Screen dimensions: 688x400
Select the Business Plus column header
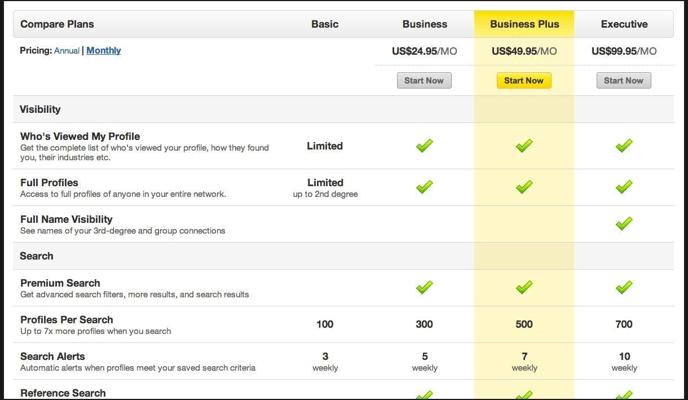[x=524, y=24]
